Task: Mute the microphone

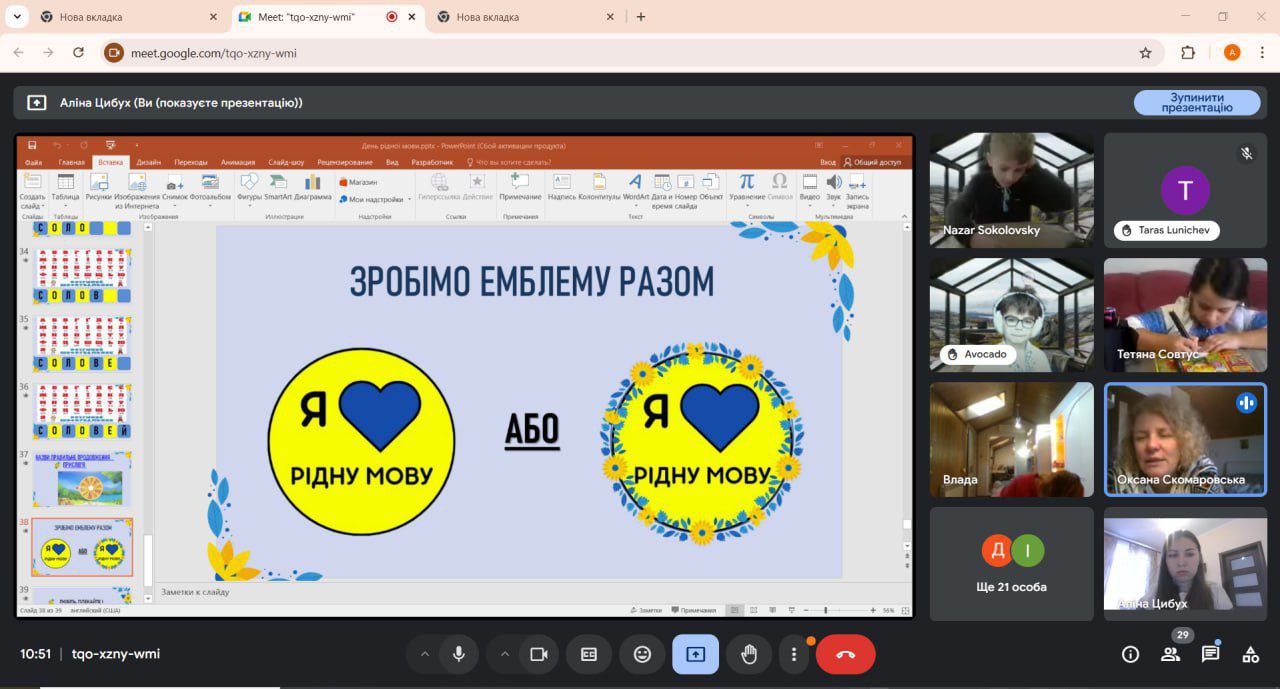Action: tap(458, 654)
